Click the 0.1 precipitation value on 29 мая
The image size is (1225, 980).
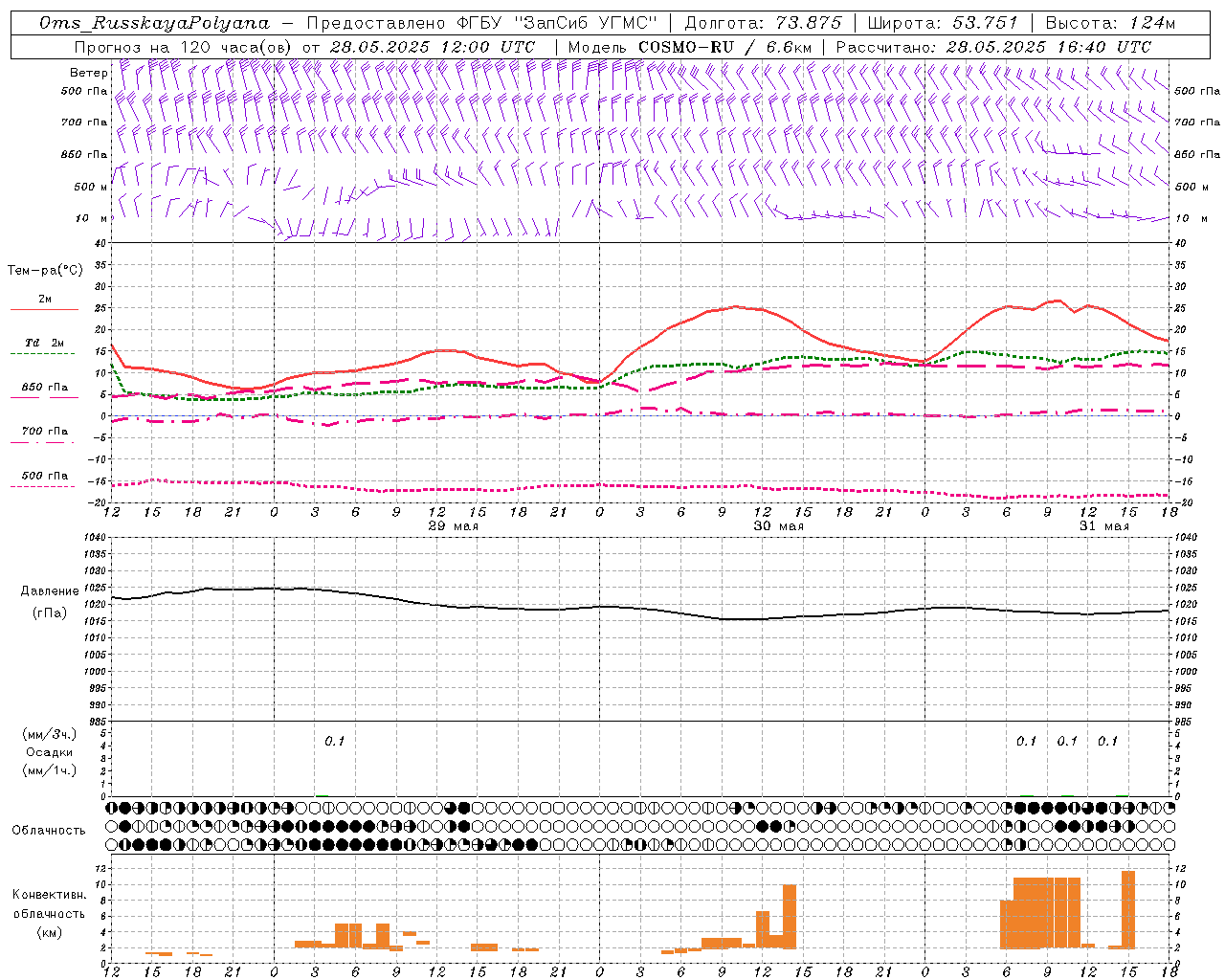tap(334, 742)
